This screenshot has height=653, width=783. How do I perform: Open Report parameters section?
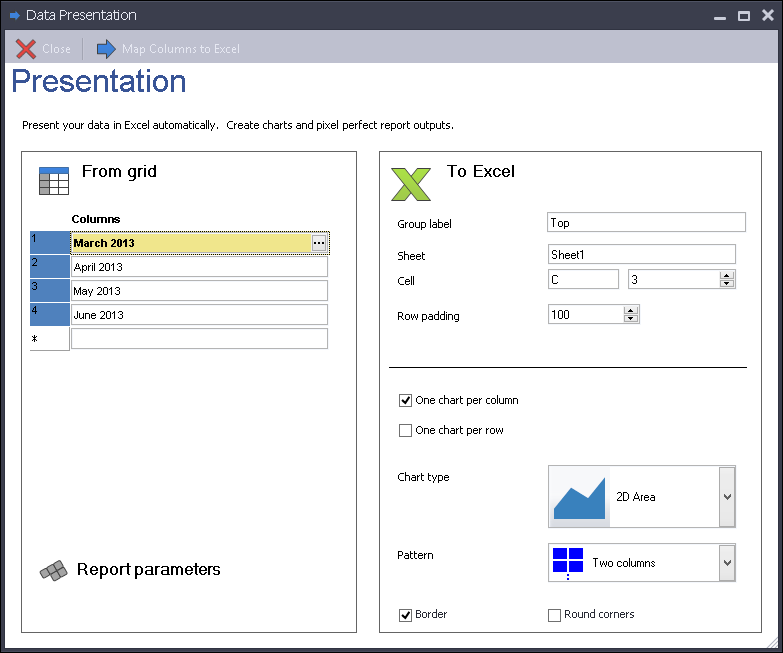pyautogui.click(x=148, y=570)
